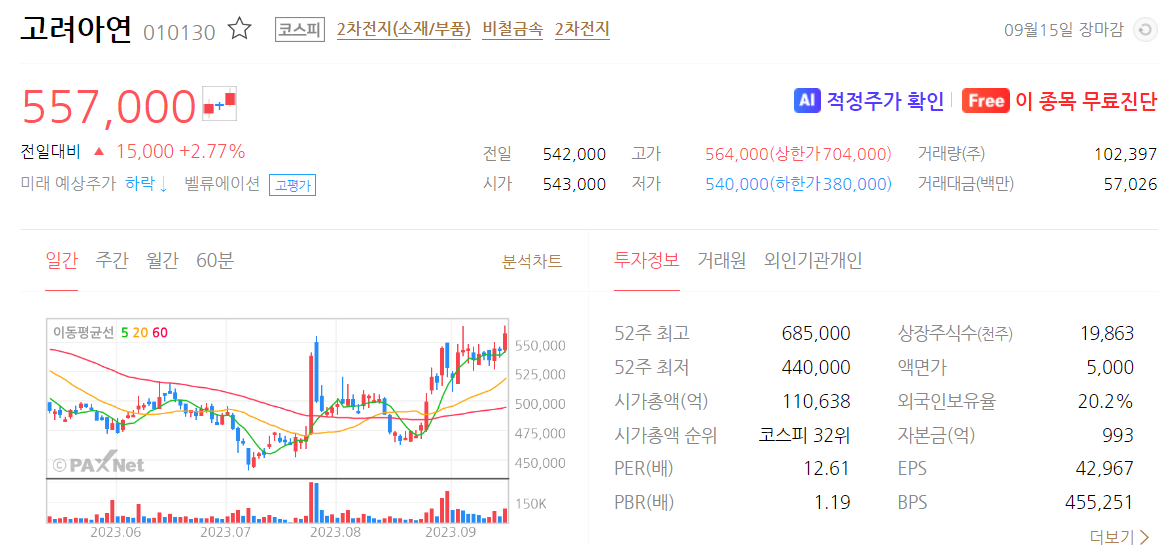The image size is (1172, 558).
Task: Click the 자본금(억) value 993
Action: tap(1118, 435)
